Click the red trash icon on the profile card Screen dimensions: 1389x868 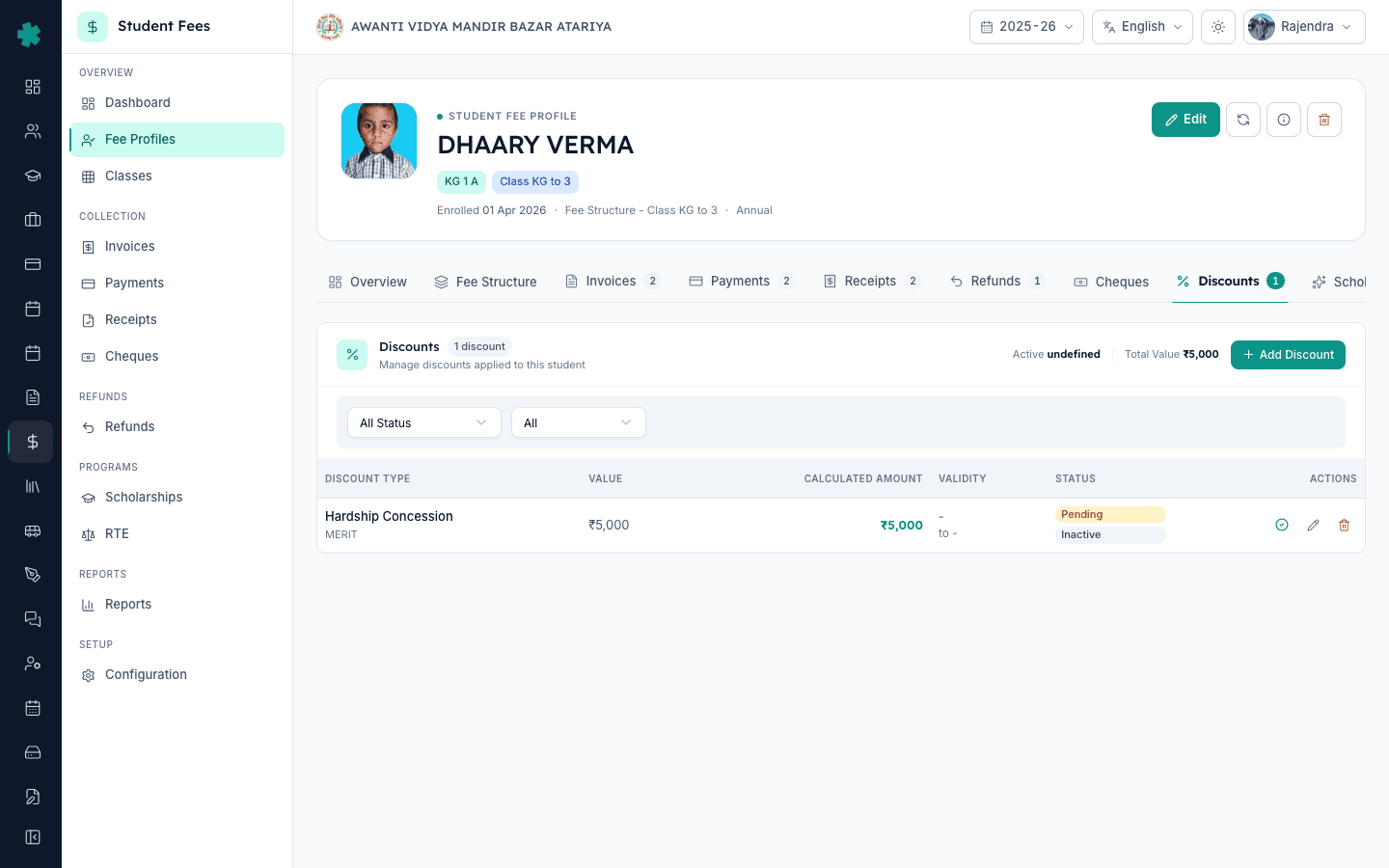click(x=1324, y=120)
